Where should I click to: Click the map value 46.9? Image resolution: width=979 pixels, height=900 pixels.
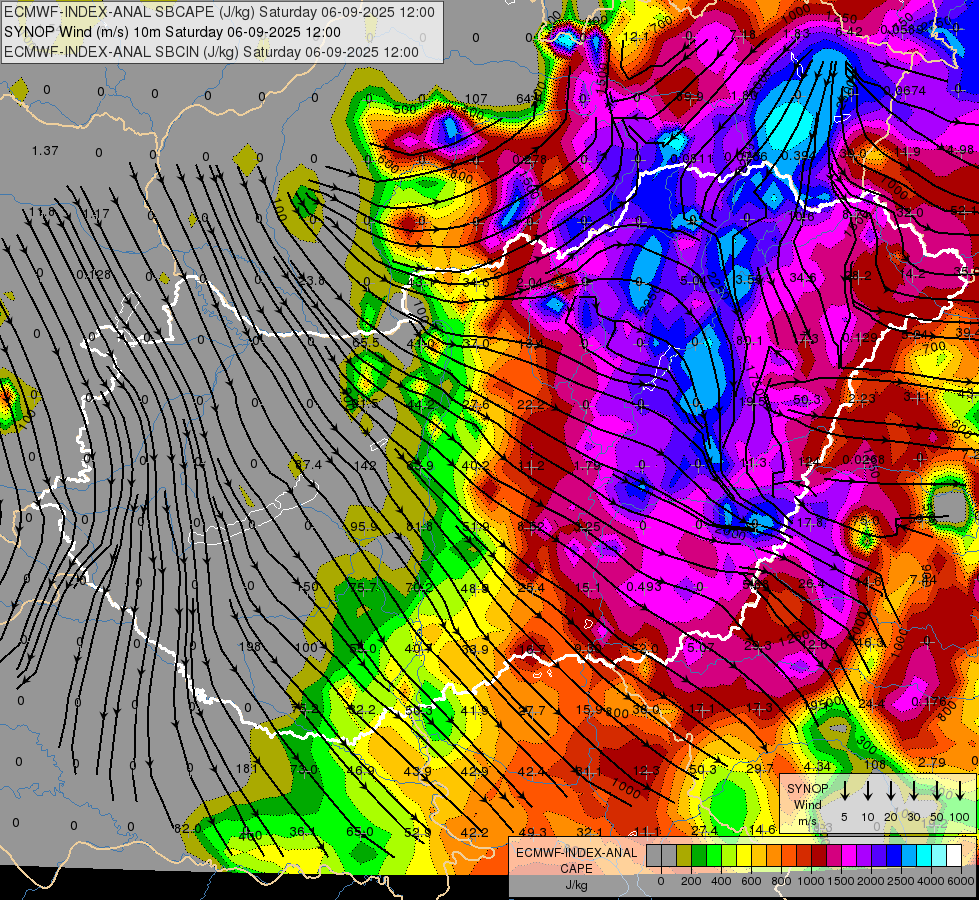360,771
